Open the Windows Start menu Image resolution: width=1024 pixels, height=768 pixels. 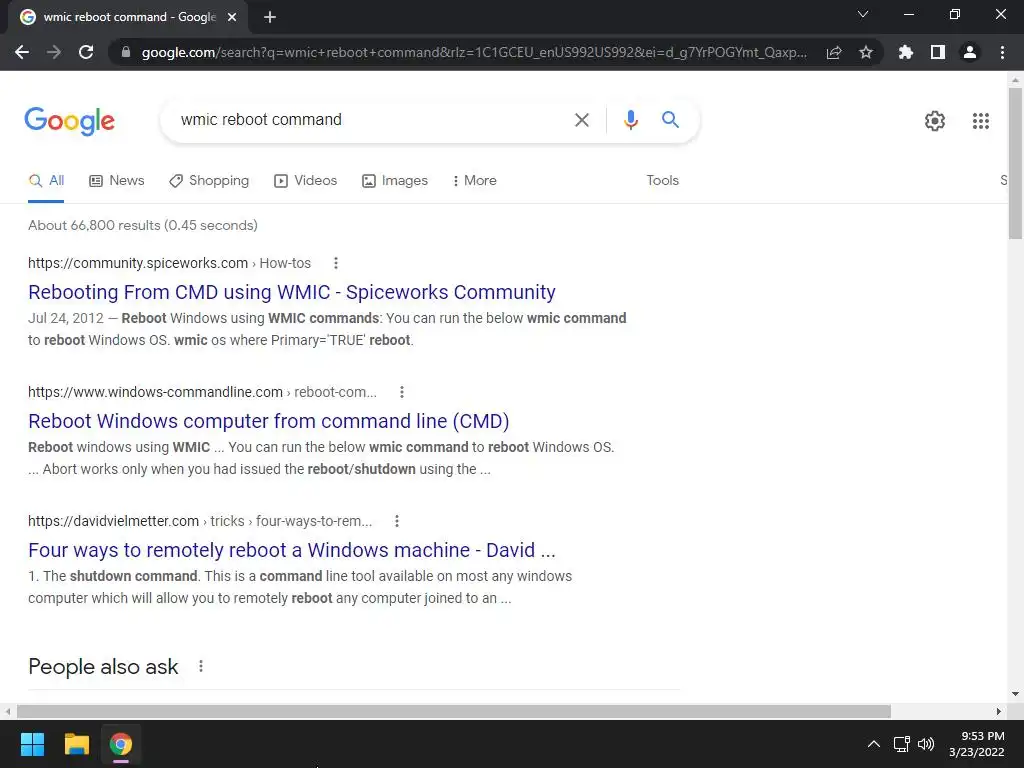point(32,744)
